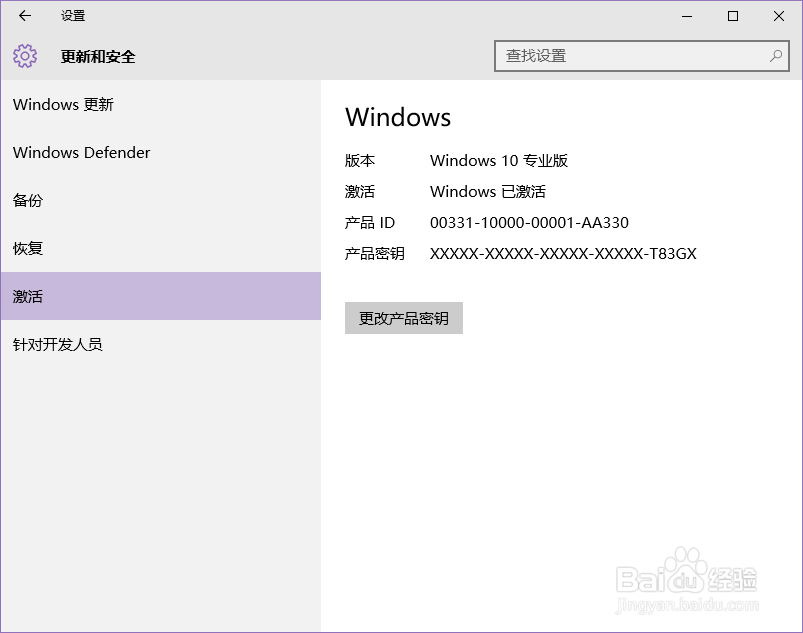Select 恢复 in the sidebar
This screenshot has width=803, height=633.
tap(161, 248)
